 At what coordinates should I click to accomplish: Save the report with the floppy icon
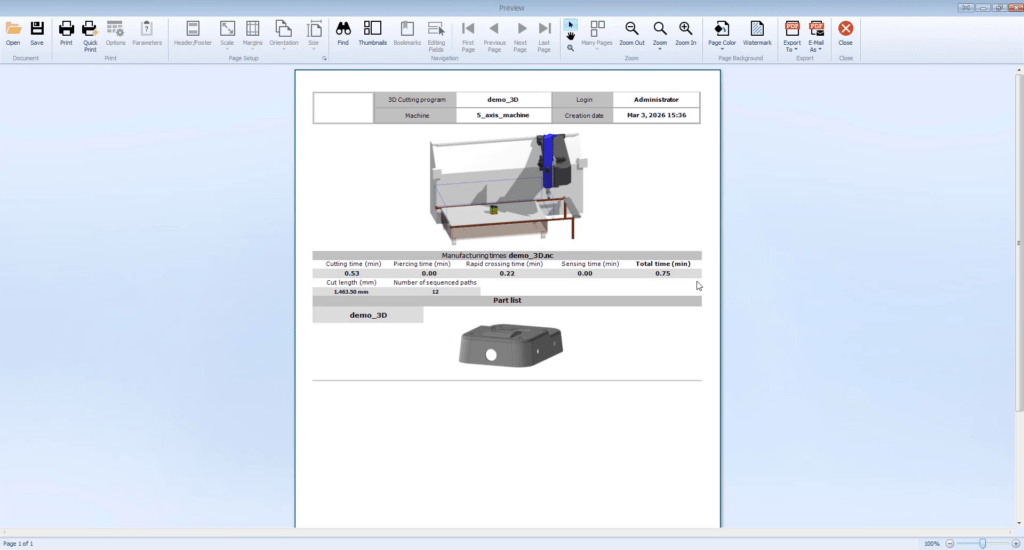pyautogui.click(x=37, y=29)
